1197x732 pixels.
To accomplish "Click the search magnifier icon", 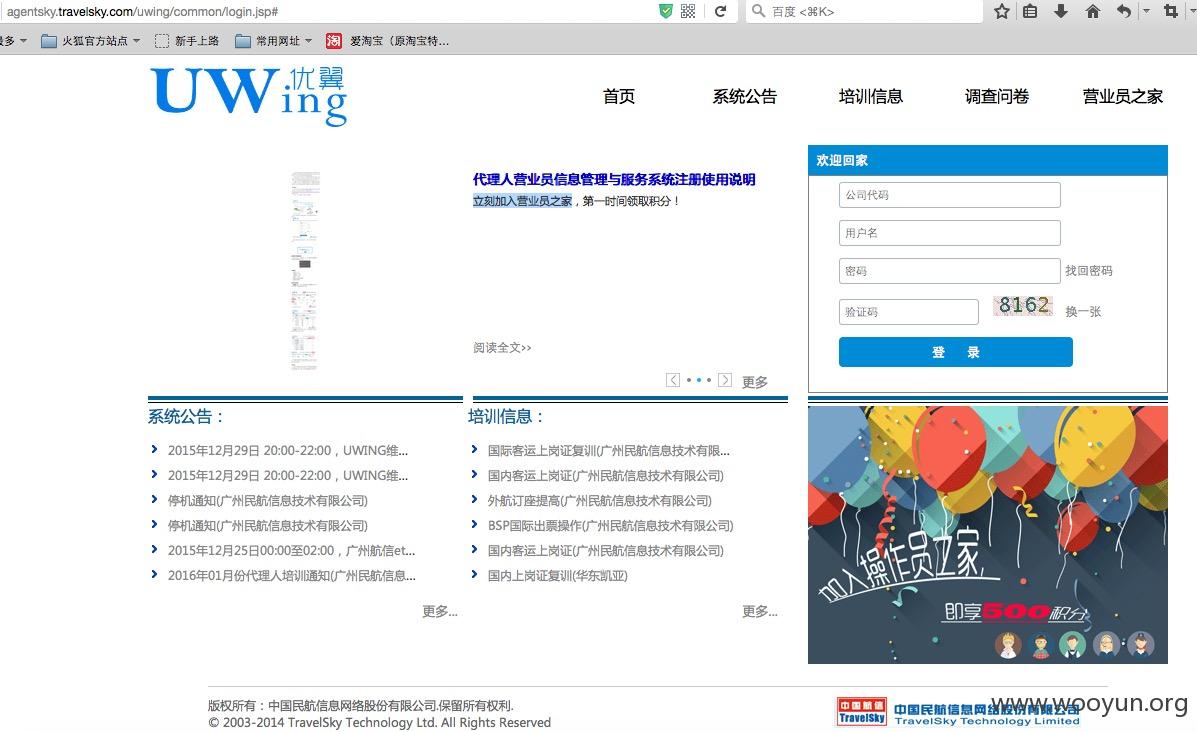I will [x=758, y=11].
